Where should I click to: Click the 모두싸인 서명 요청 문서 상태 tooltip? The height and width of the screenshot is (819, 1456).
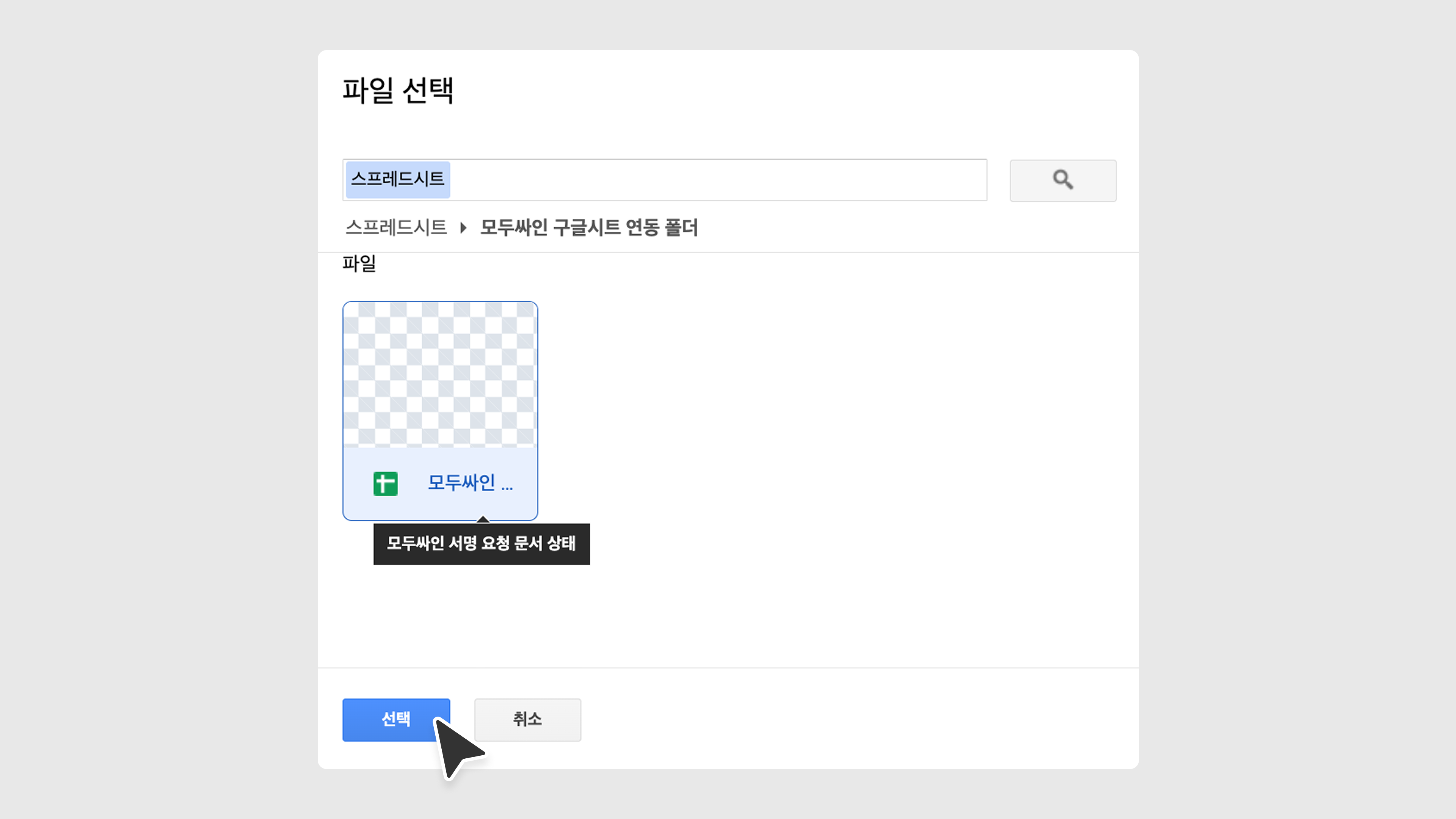[x=481, y=544]
